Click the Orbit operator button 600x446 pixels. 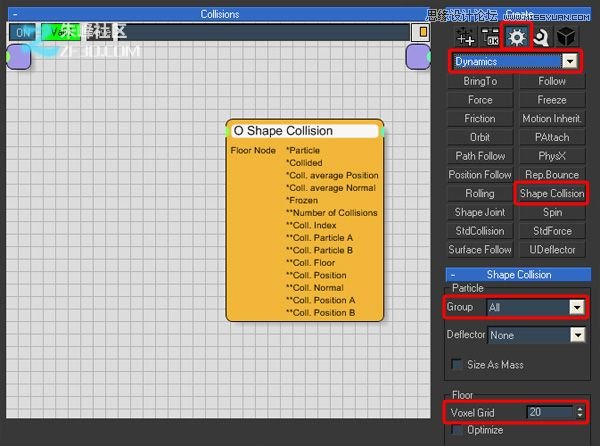coord(480,137)
